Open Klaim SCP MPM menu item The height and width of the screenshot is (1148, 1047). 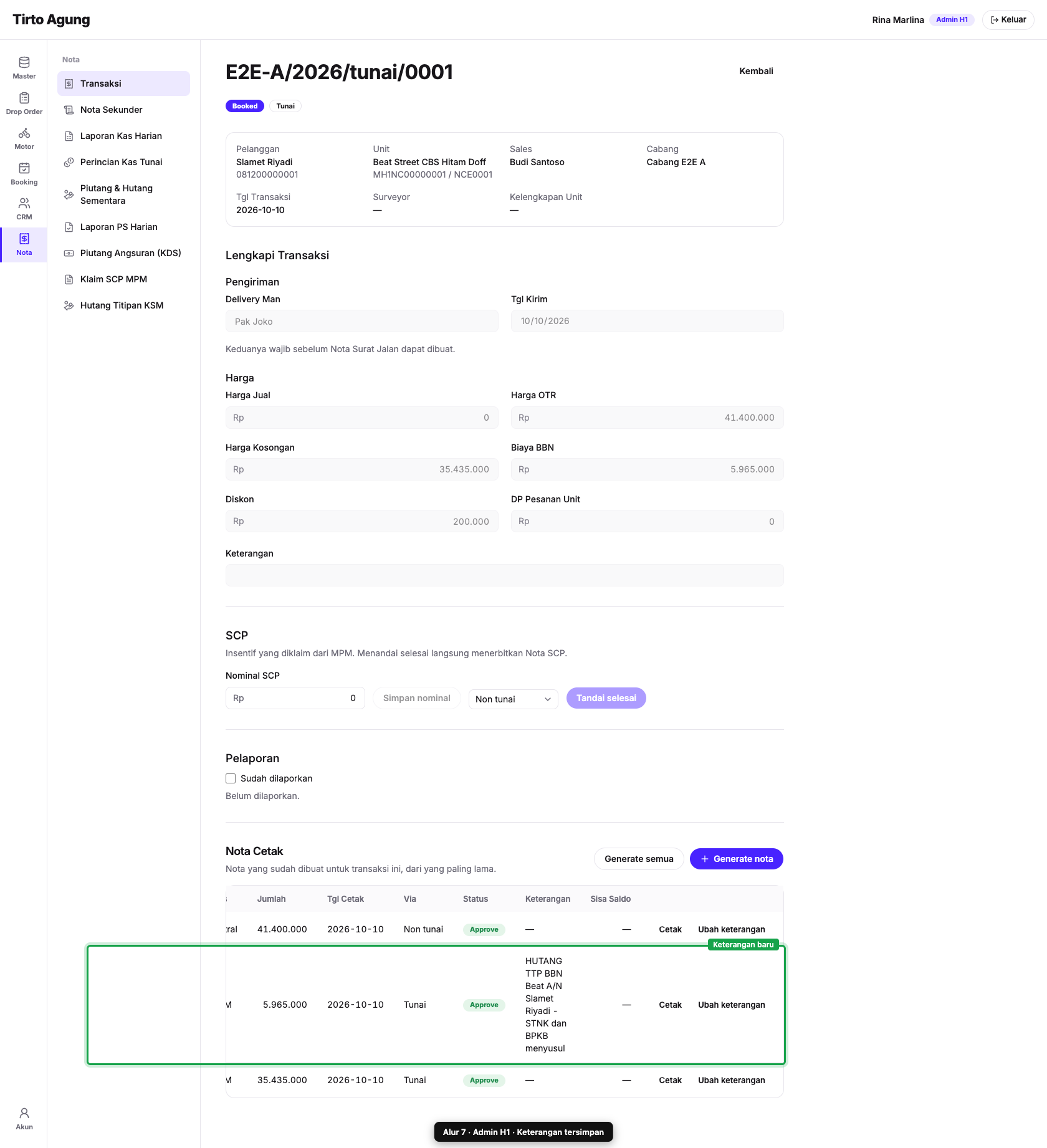[123, 279]
